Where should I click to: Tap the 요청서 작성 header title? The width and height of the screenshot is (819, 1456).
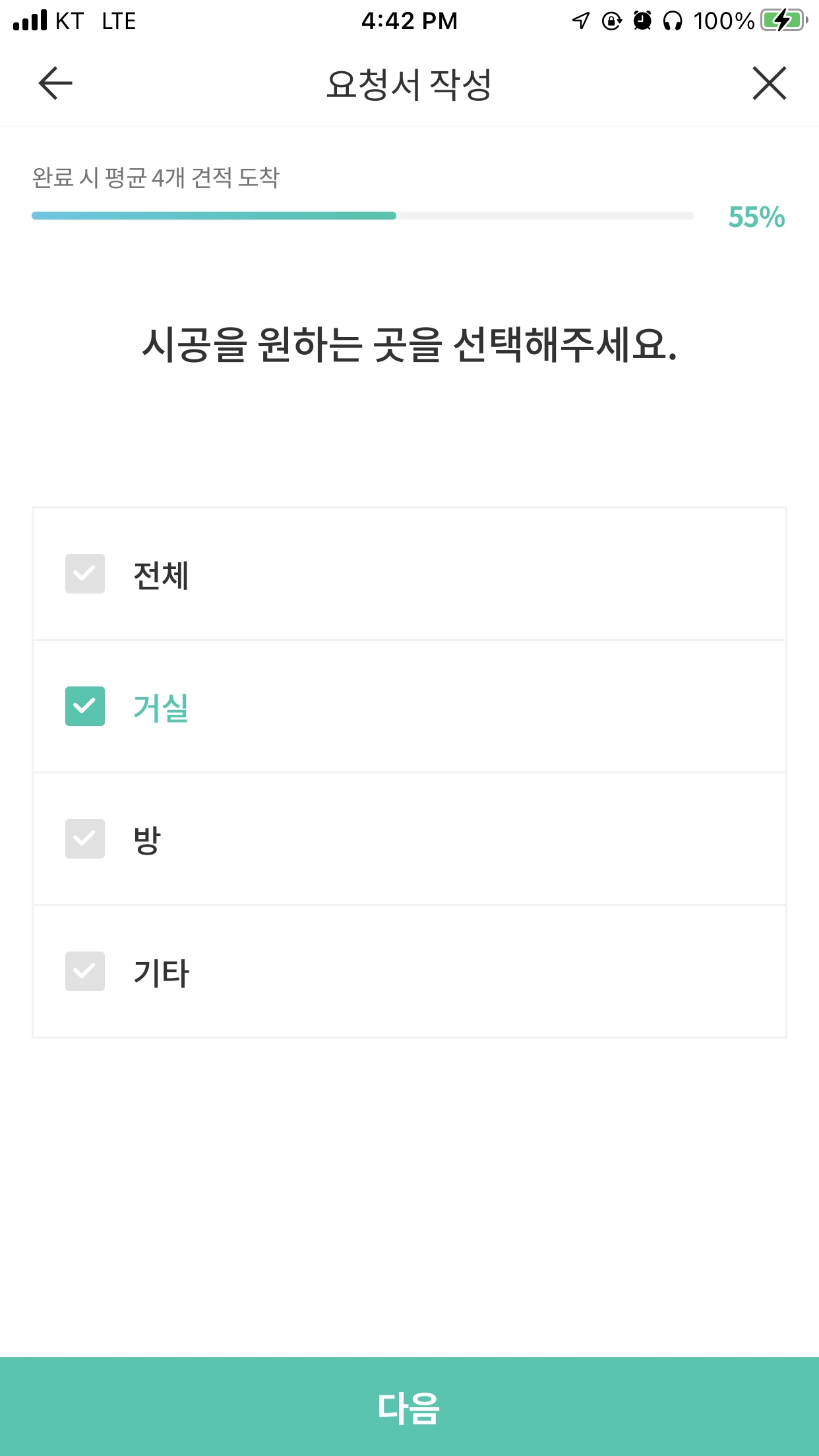[x=409, y=84]
